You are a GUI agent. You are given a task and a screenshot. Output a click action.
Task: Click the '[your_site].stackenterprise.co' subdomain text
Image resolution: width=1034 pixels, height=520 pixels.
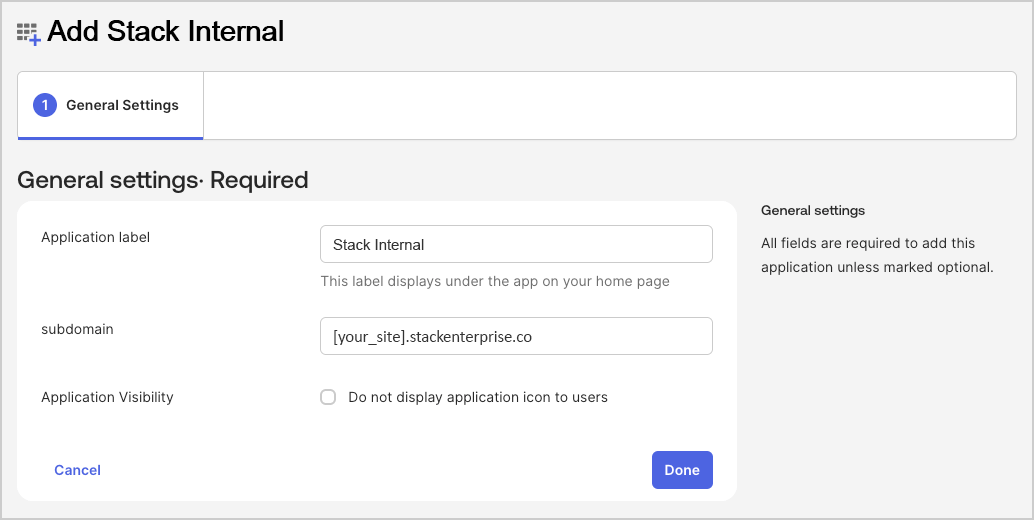(x=432, y=336)
